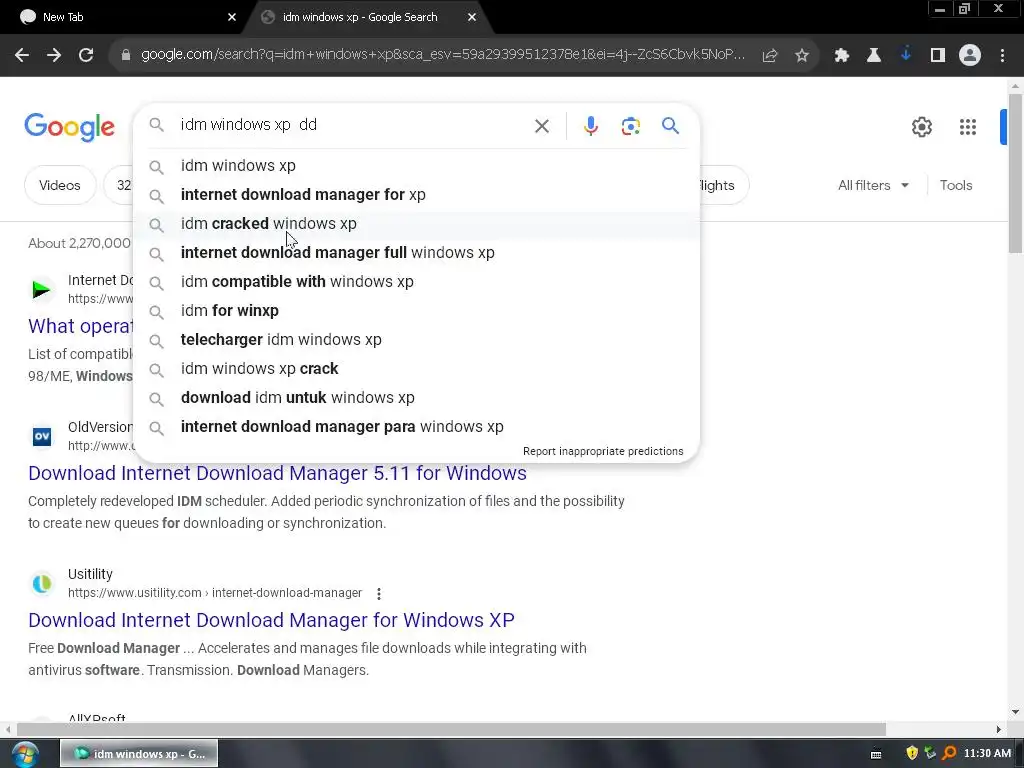Choose 'download idm untuk windows xp' suggestion

[x=417, y=398]
